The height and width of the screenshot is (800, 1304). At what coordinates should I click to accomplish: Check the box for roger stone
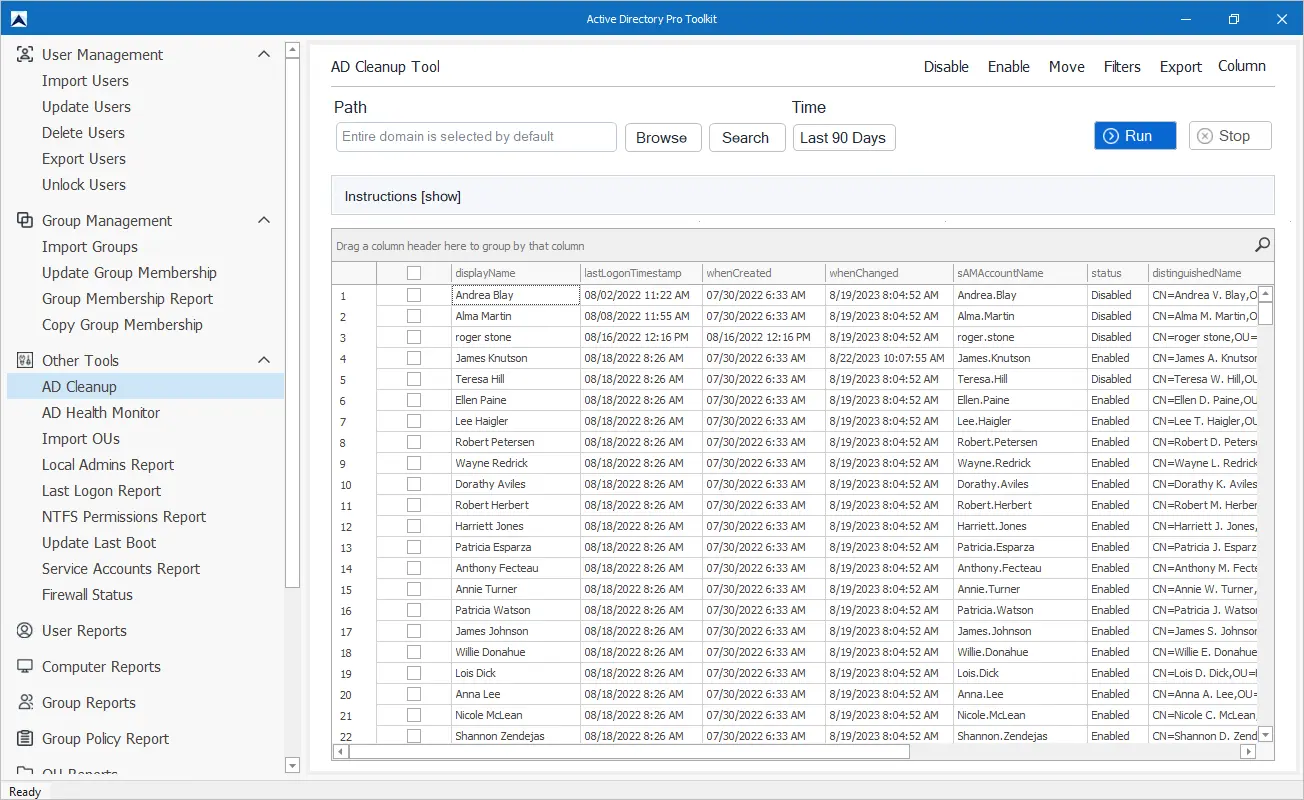pos(414,337)
